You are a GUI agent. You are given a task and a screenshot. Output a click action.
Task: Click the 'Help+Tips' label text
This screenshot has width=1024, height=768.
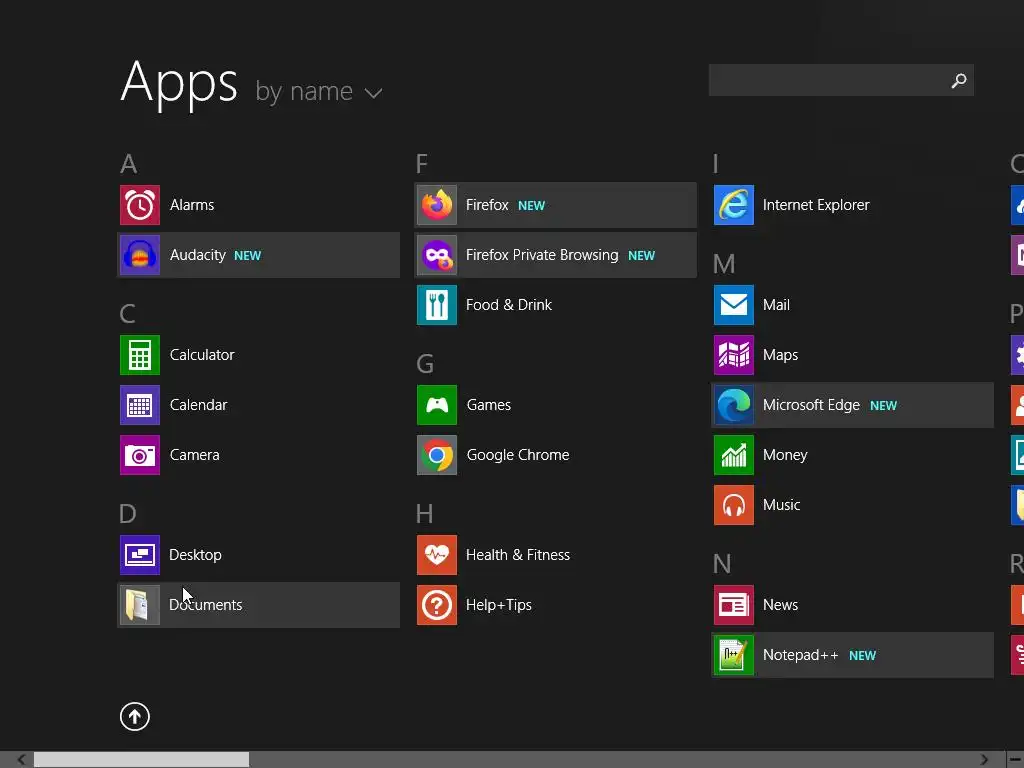(499, 605)
